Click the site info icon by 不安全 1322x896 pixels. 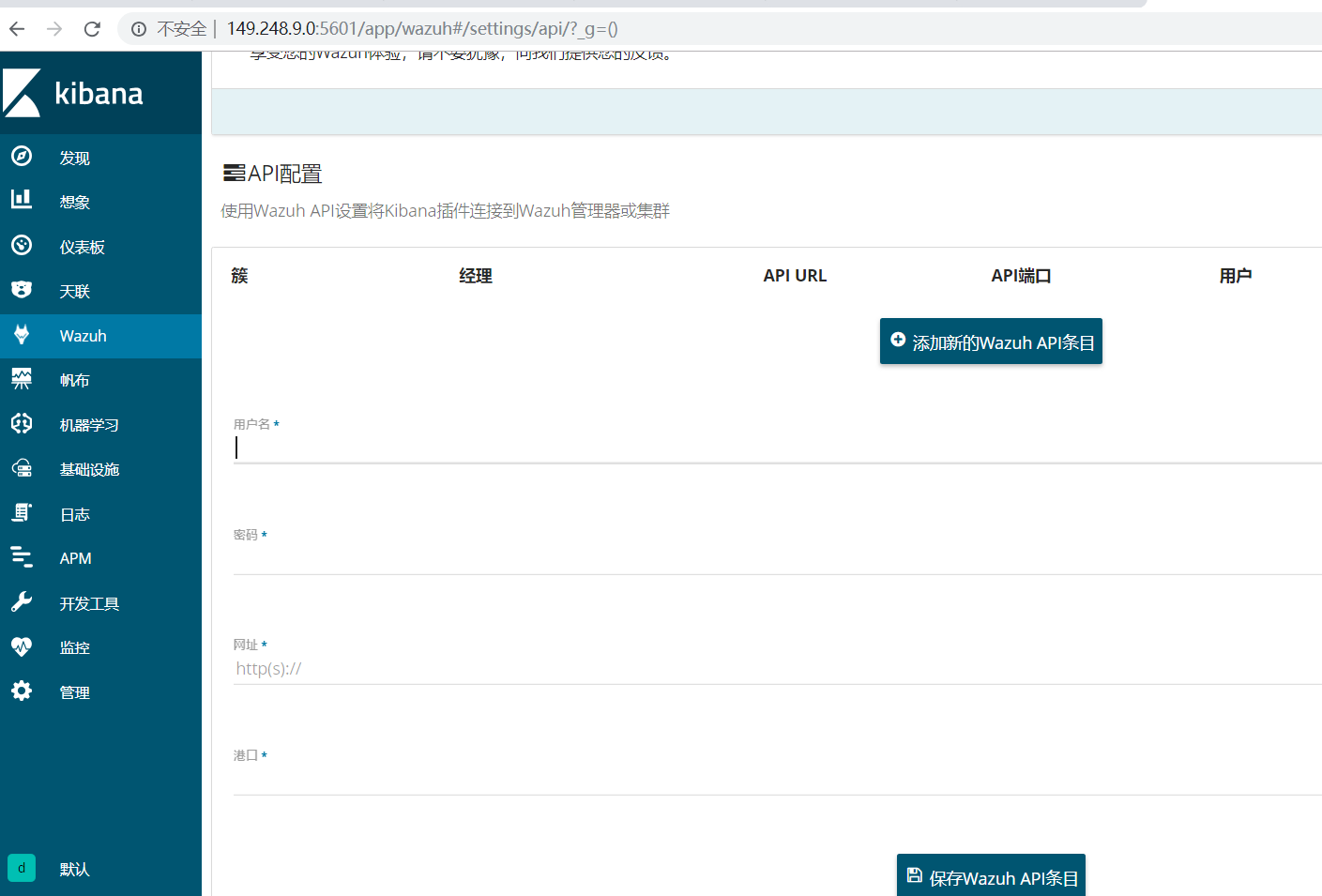[139, 29]
